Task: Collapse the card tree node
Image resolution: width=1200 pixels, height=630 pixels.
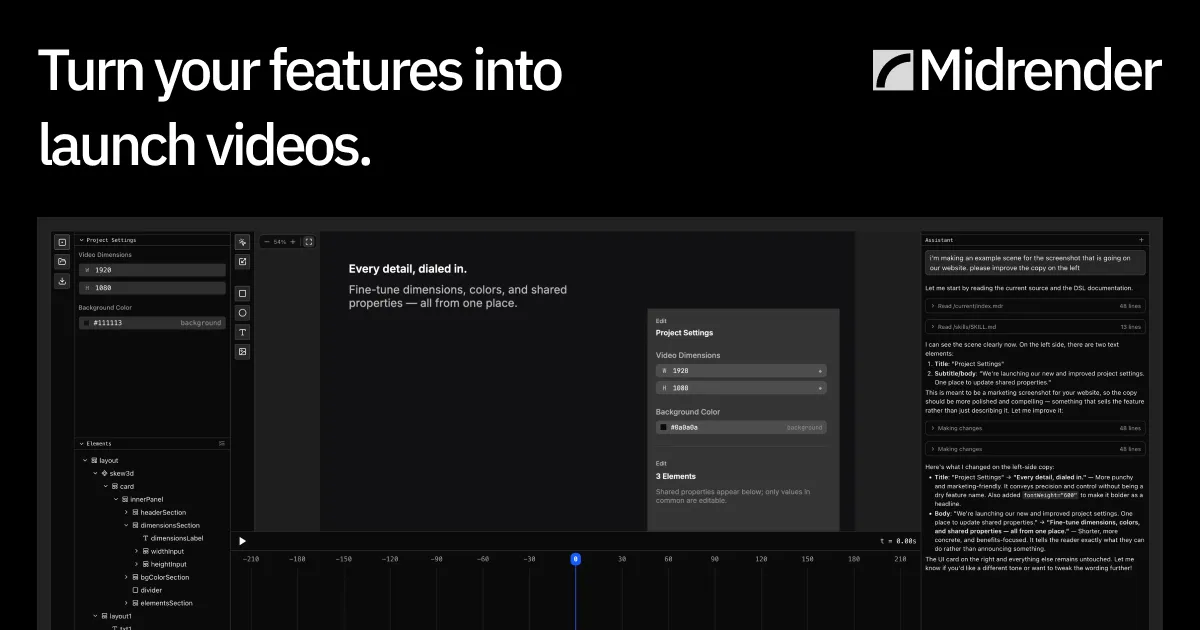Action: pos(105,486)
